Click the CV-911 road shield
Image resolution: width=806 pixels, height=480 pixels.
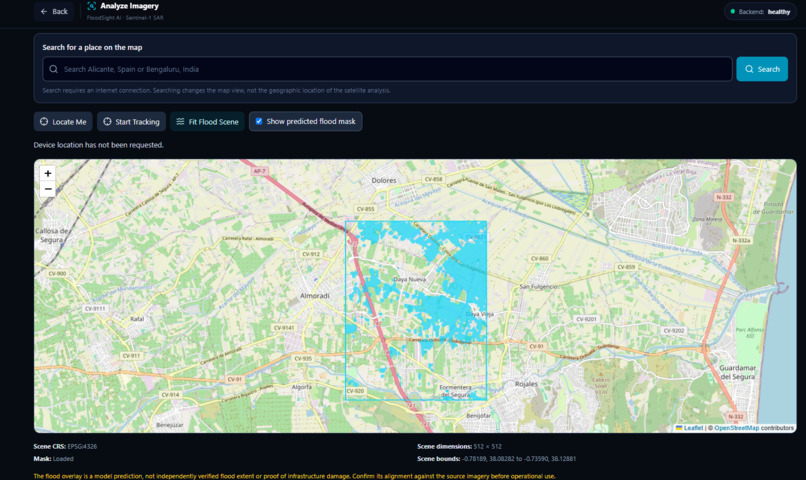pos(131,356)
